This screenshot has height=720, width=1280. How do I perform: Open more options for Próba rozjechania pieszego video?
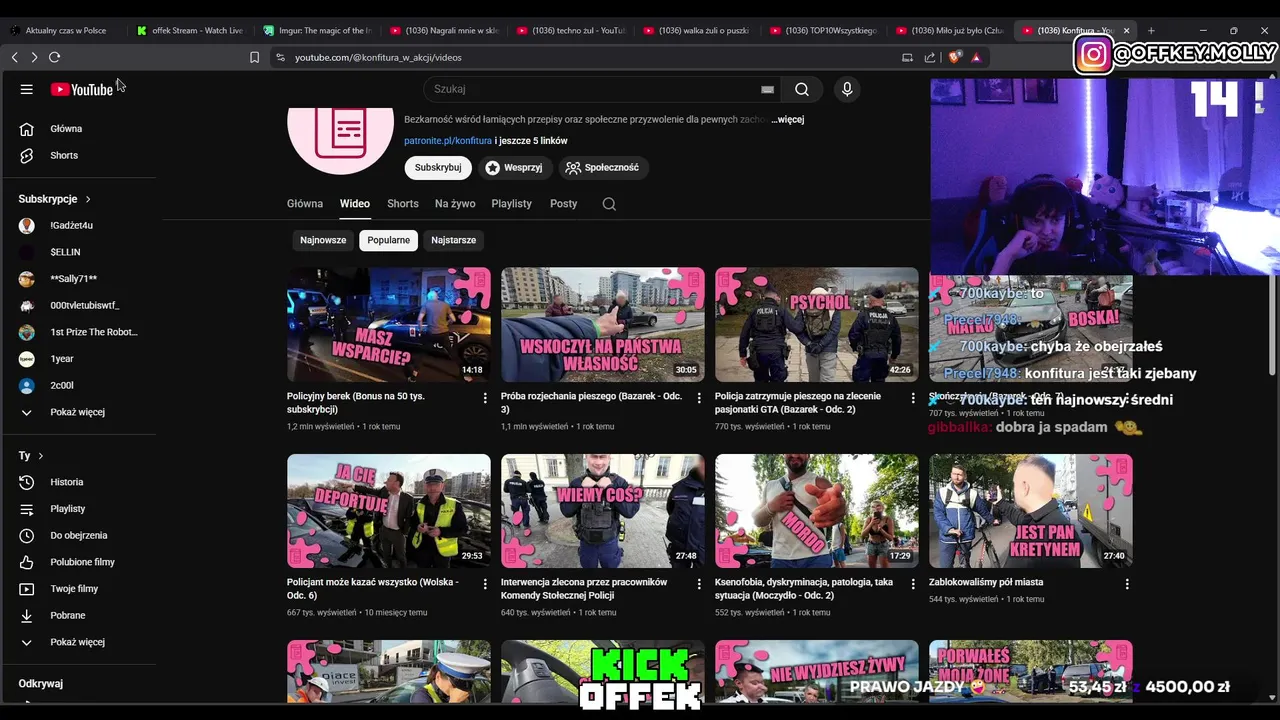[699, 398]
